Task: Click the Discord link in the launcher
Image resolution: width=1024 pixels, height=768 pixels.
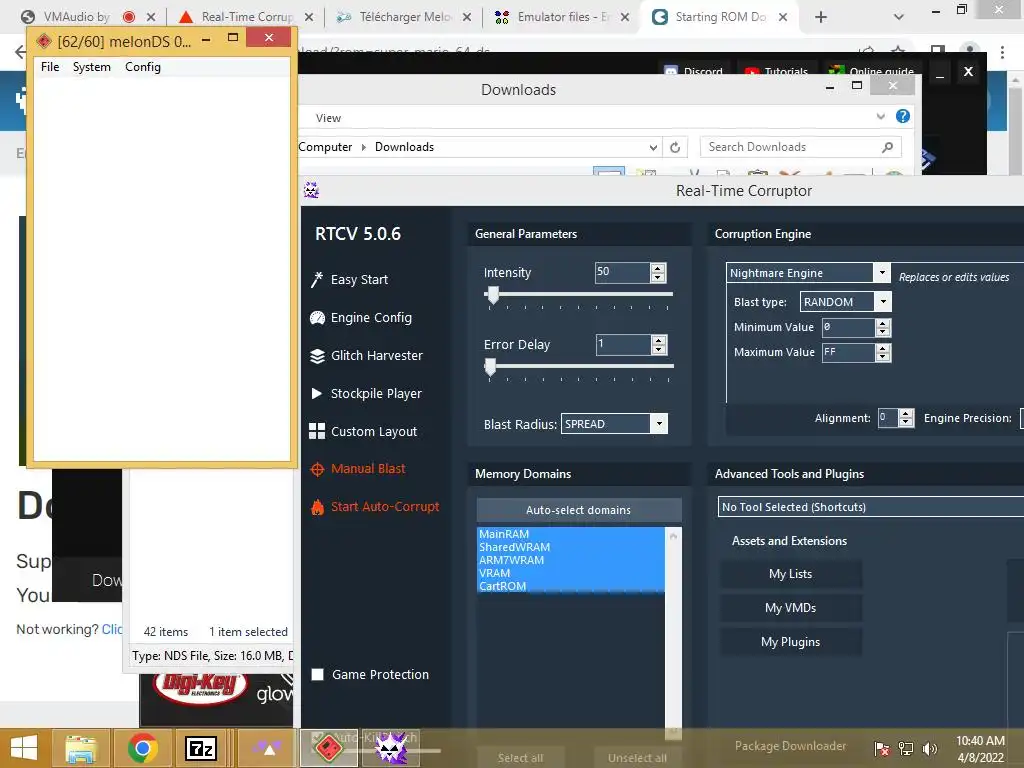Action: pyautogui.click(x=694, y=71)
